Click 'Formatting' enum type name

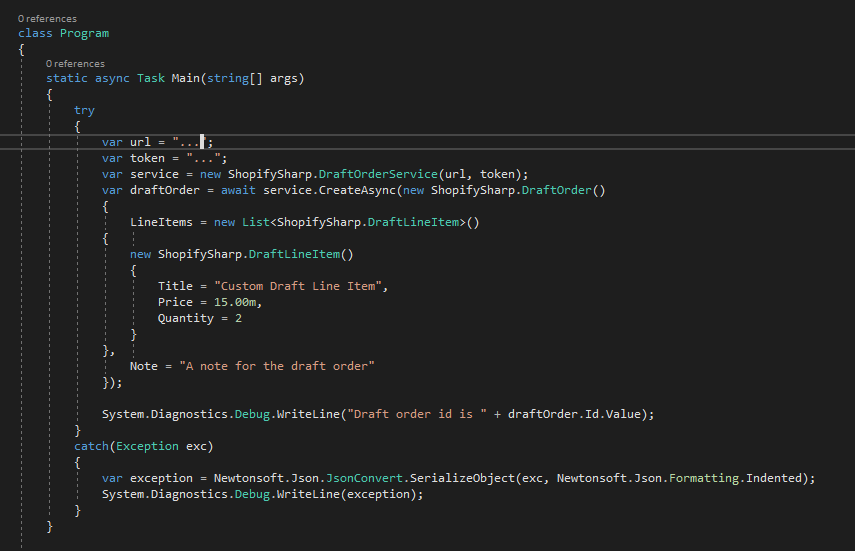tap(704, 478)
